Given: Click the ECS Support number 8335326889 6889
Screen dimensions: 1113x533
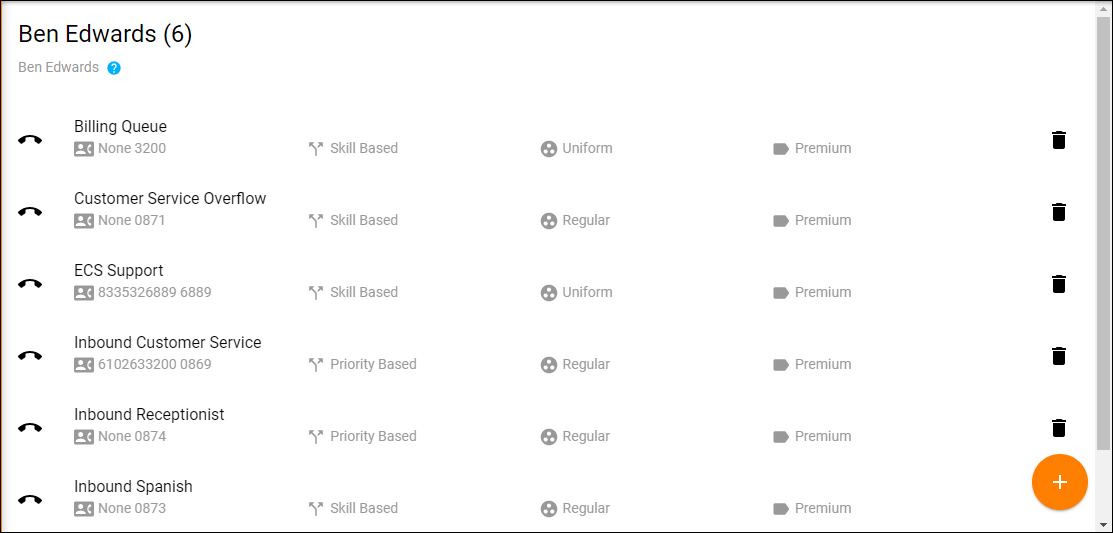Looking at the screenshot, I should (154, 293).
